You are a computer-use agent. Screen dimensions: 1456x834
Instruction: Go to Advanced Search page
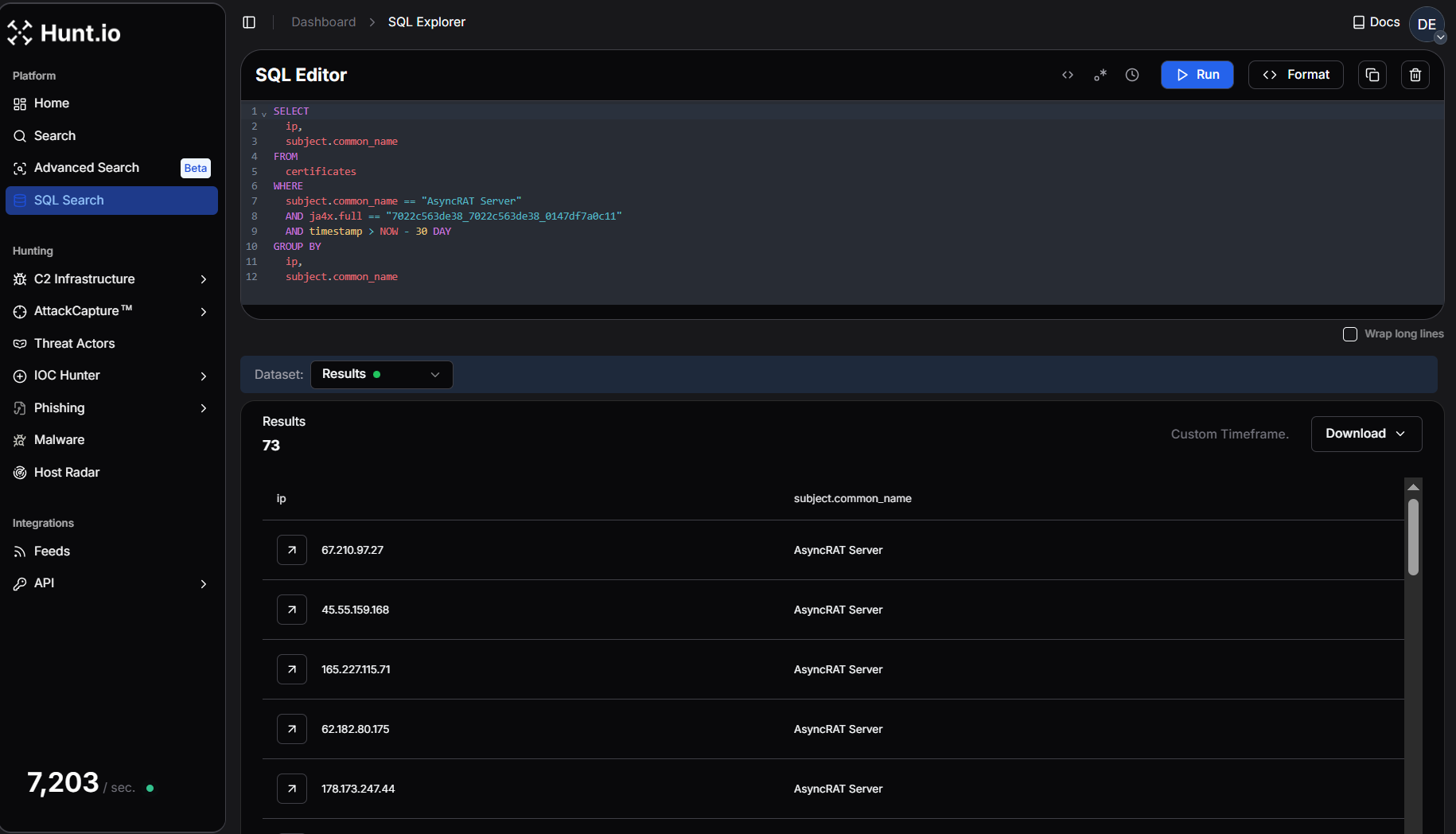click(x=87, y=168)
